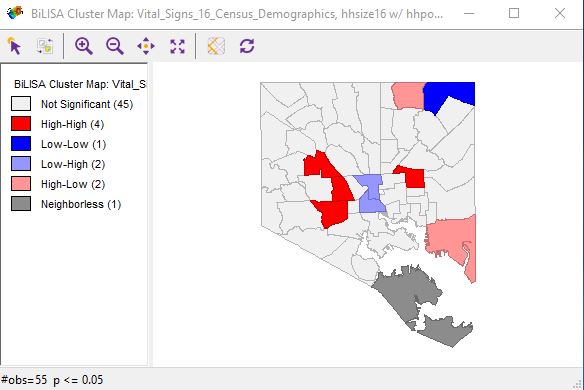Click the red High-High legend swatch
The height and width of the screenshot is (390, 584).
(x=21, y=124)
